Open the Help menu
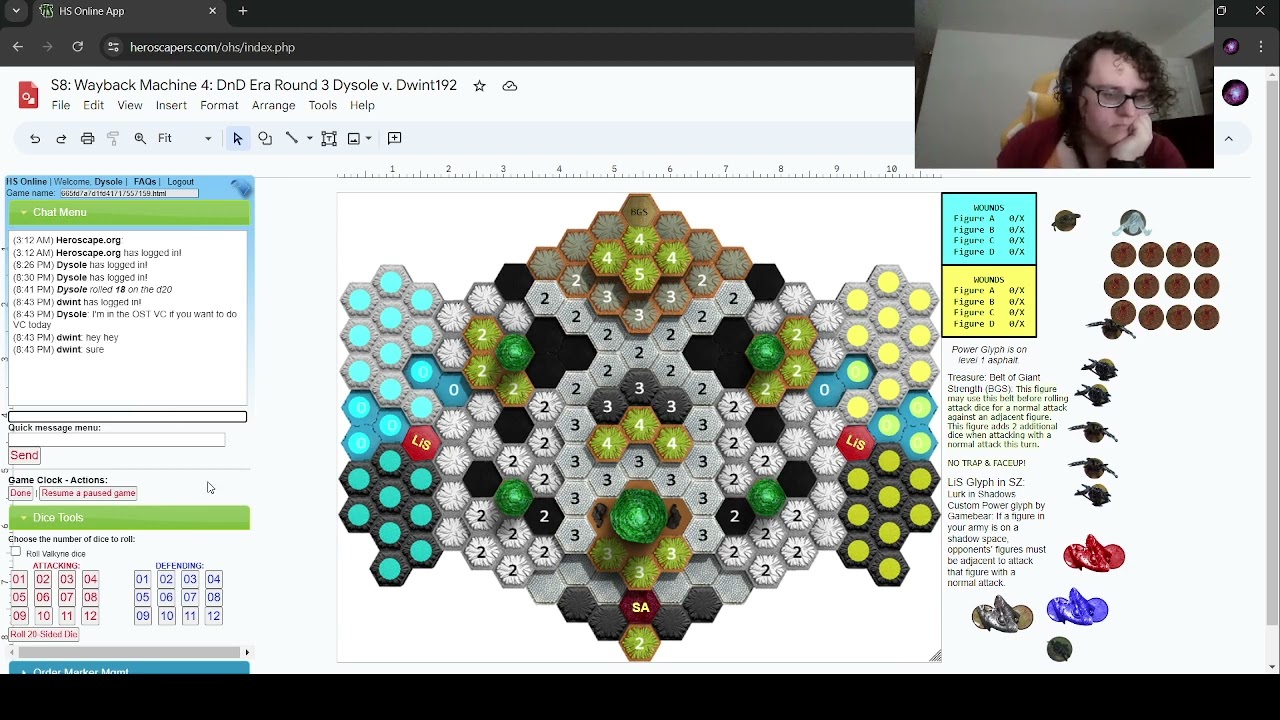 [362, 105]
